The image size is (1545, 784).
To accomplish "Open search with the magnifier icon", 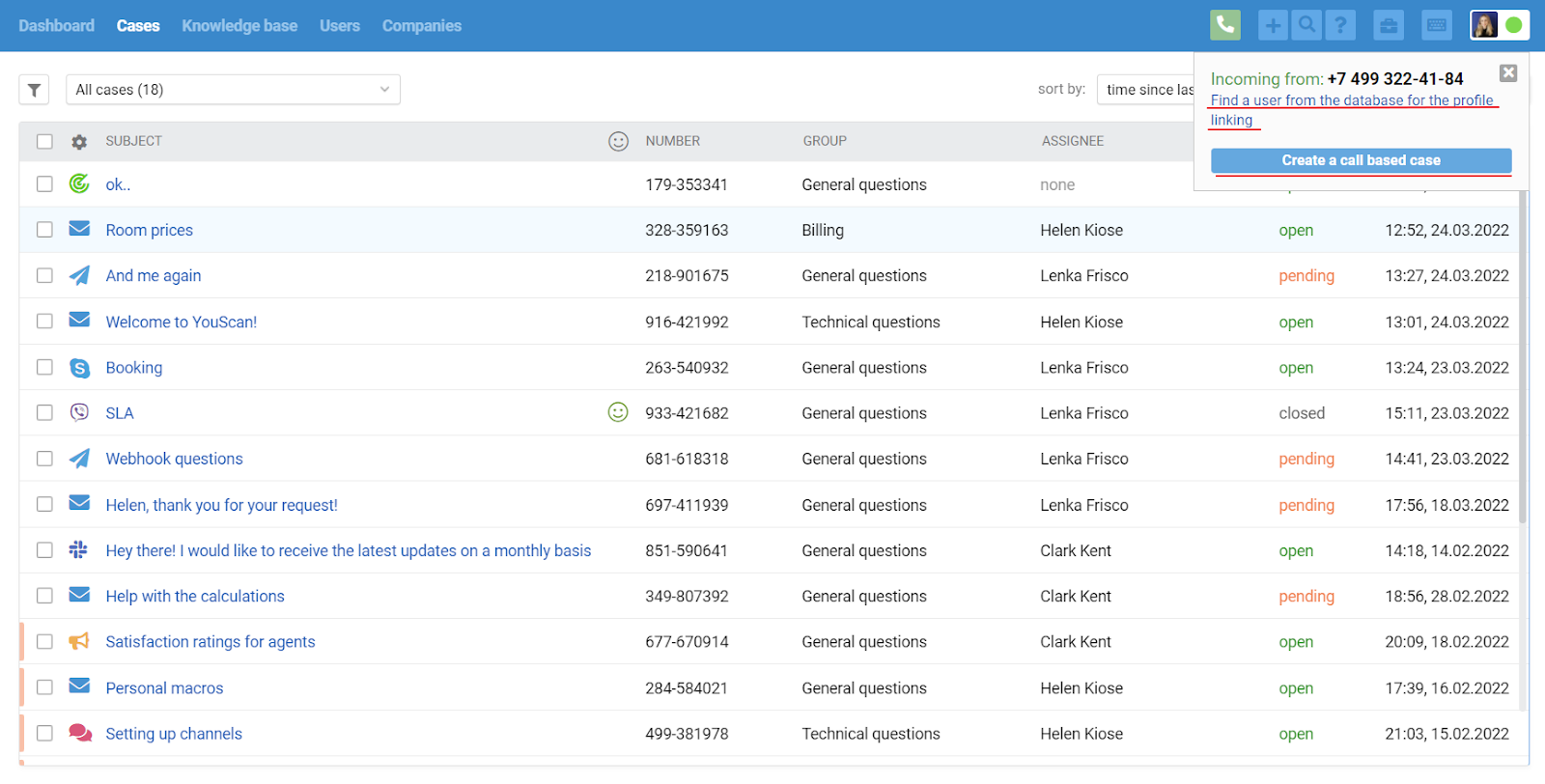I will pyautogui.click(x=1306, y=25).
